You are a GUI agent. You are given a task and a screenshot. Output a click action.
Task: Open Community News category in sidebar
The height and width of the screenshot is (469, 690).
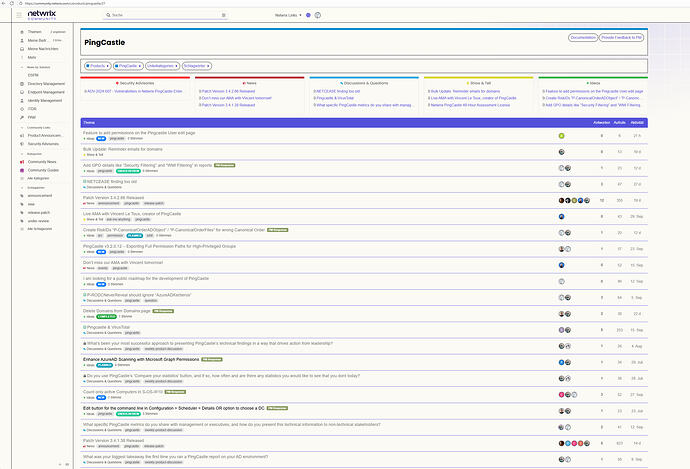[42, 161]
